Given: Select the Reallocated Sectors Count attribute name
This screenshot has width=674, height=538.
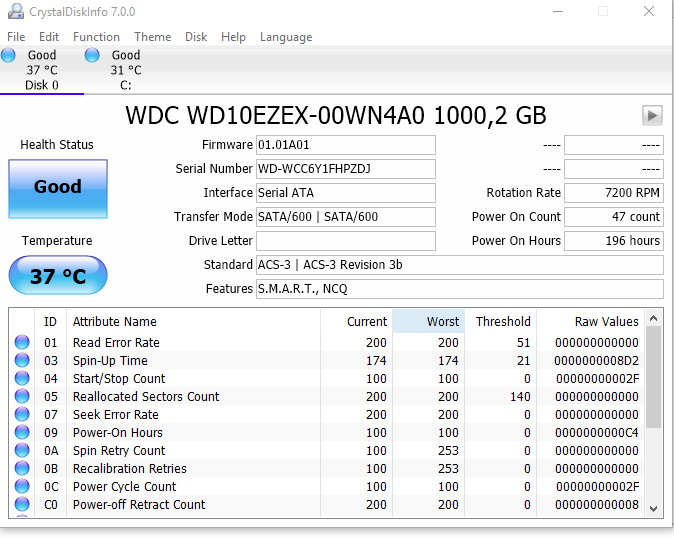Looking at the screenshot, I should tap(146, 397).
